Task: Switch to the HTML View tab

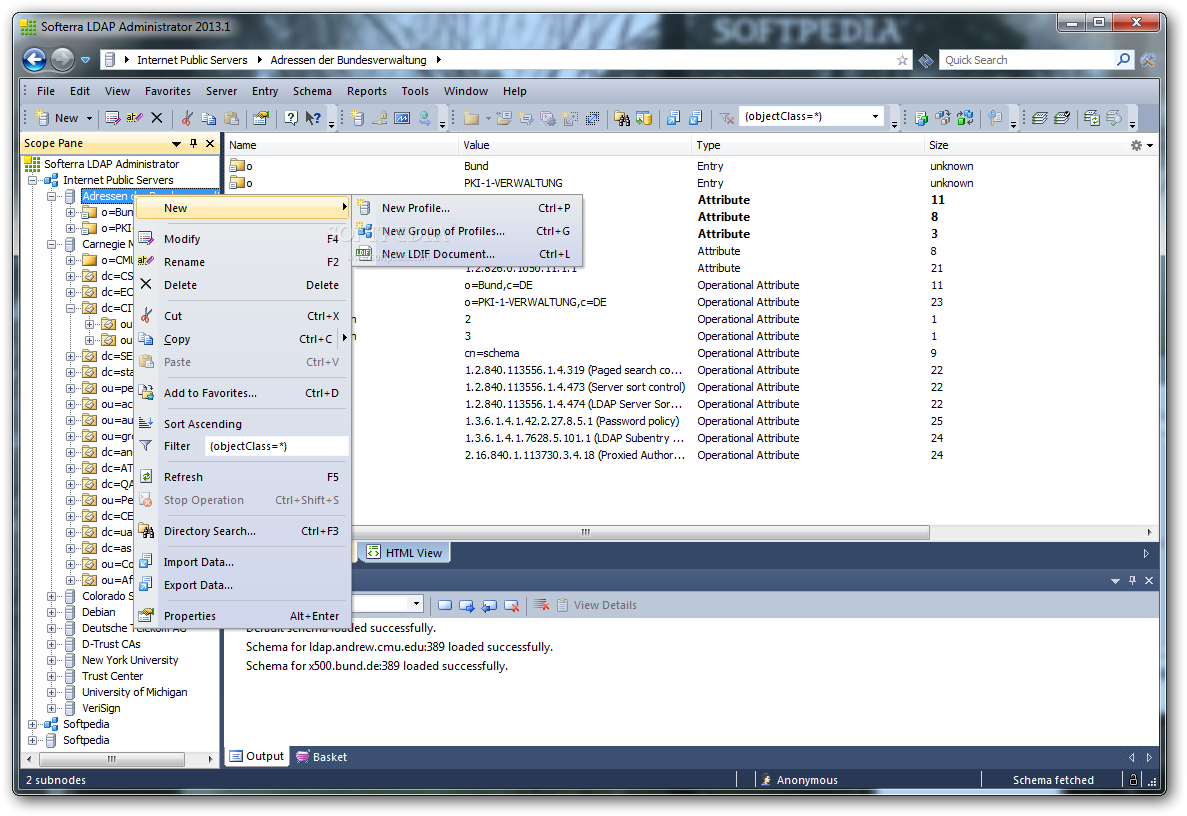Action: click(406, 553)
